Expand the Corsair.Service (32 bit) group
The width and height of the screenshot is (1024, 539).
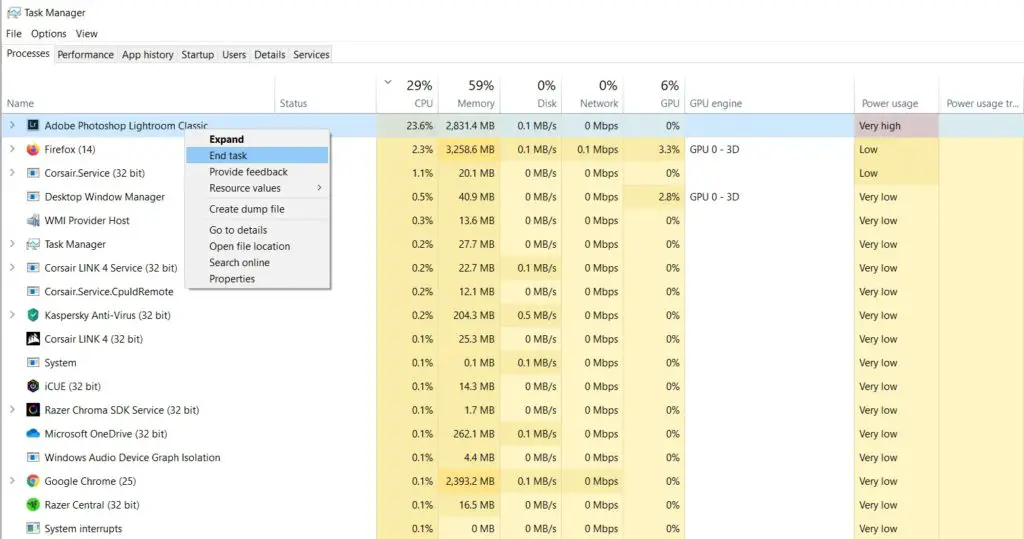pyautogui.click(x=12, y=172)
